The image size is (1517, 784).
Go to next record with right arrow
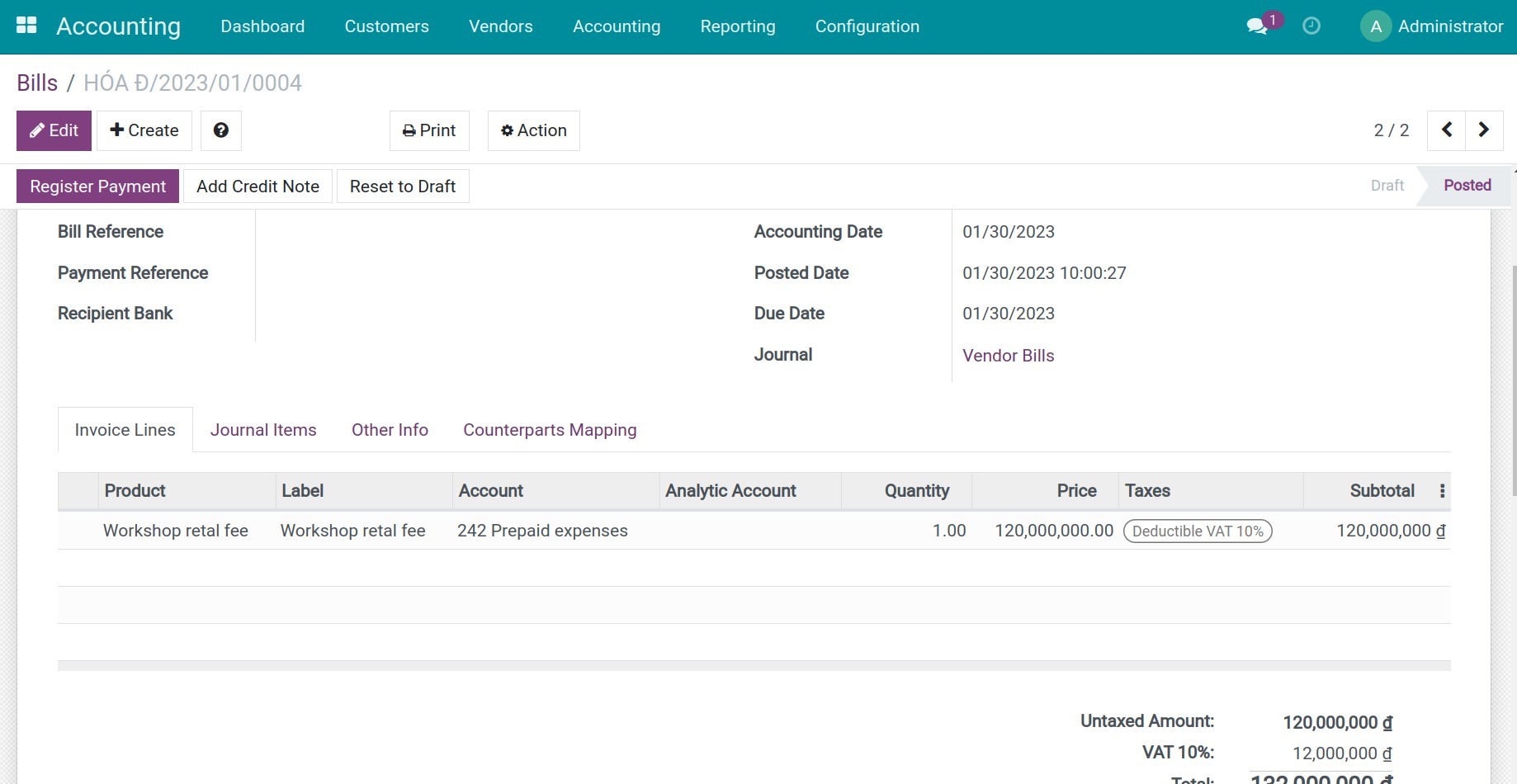(x=1483, y=130)
